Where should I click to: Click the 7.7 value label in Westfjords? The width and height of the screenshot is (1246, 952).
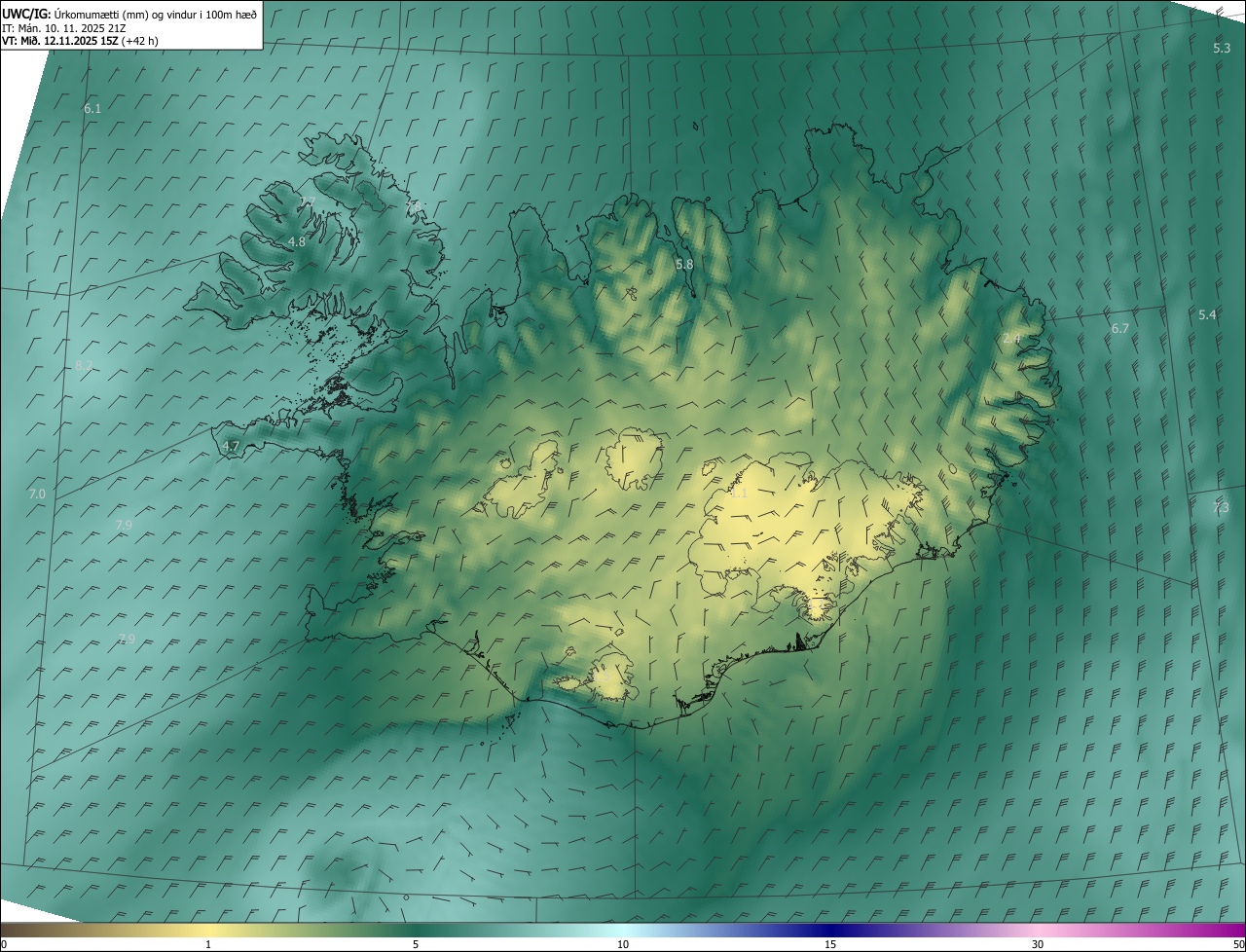pos(308,201)
